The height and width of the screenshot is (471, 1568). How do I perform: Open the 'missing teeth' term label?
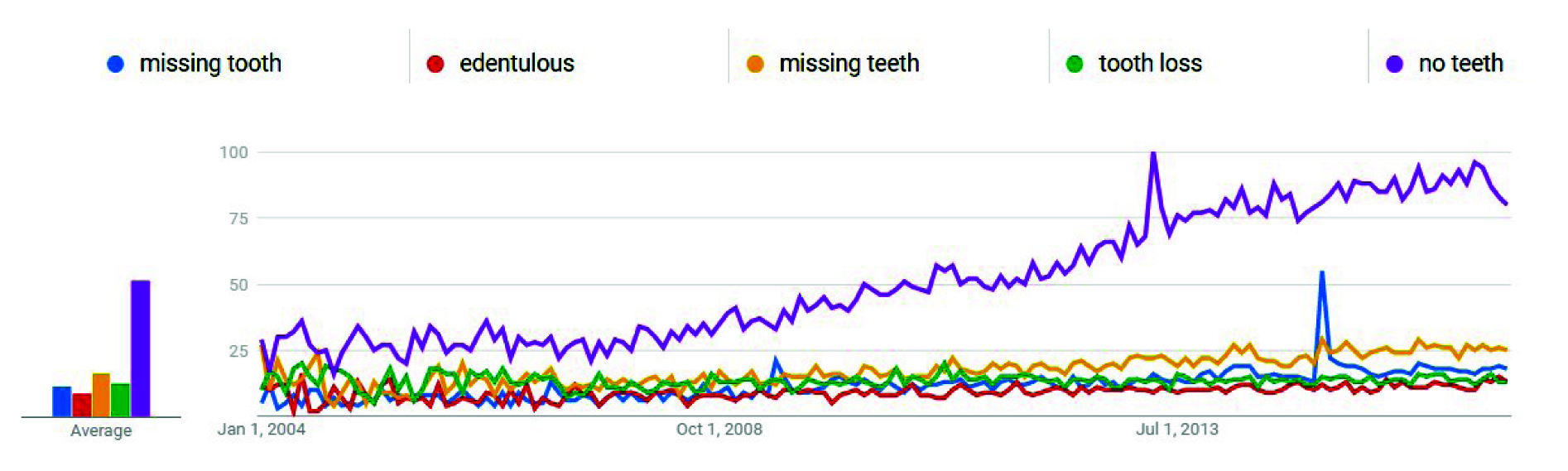pyautogui.click(x=849, y=64)
